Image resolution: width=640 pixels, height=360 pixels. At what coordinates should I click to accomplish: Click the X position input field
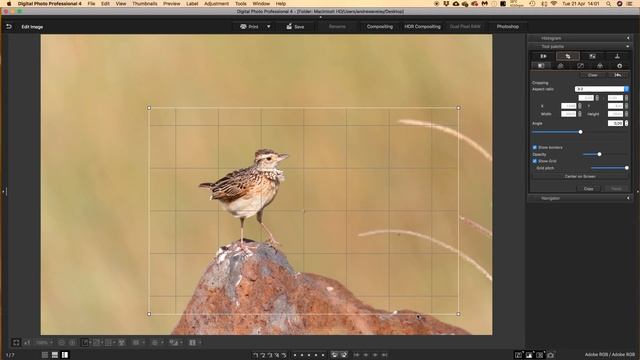569,106
